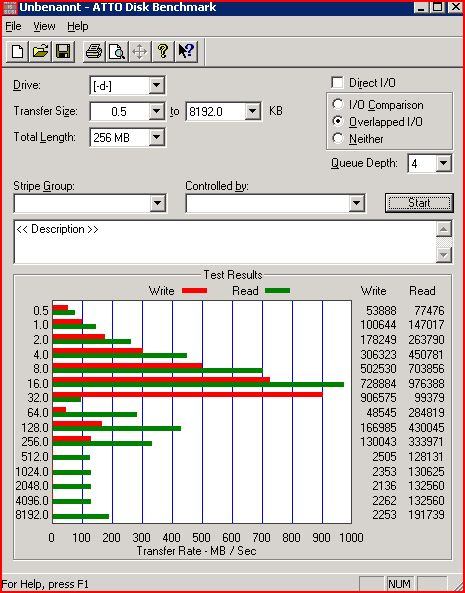The width and height of the screenshot is (465, 593).
Task: Click the 'Transfer Rate - MB / Sec' axis label
Action: tap(197, 551)
